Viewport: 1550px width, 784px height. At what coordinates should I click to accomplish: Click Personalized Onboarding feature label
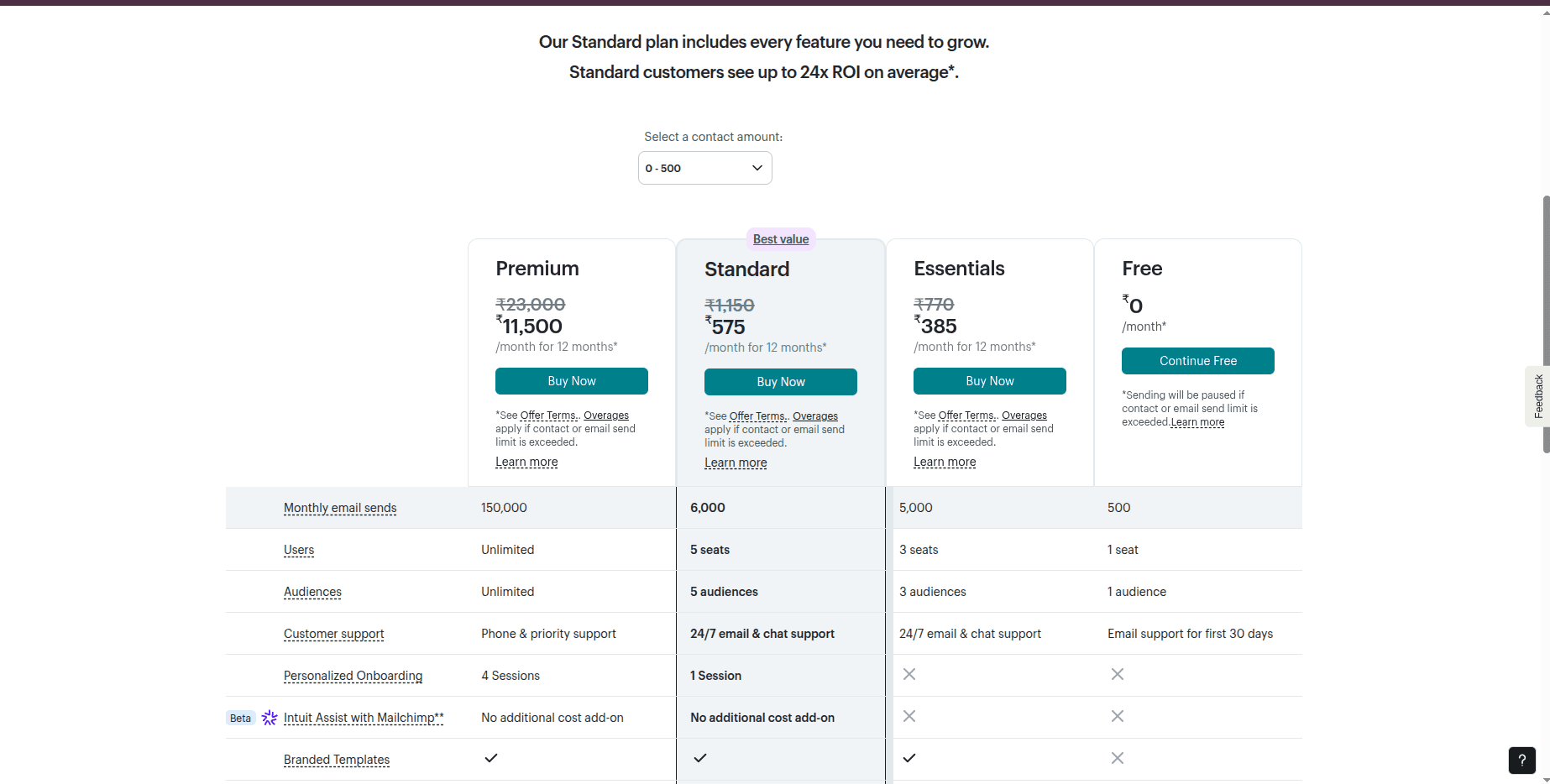pos(353,676)
